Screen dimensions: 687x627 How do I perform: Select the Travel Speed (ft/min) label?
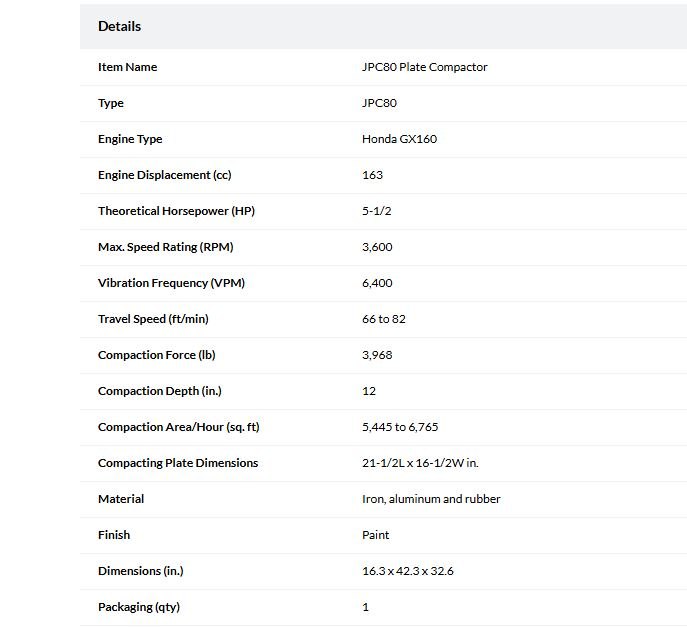pos(153,319)
